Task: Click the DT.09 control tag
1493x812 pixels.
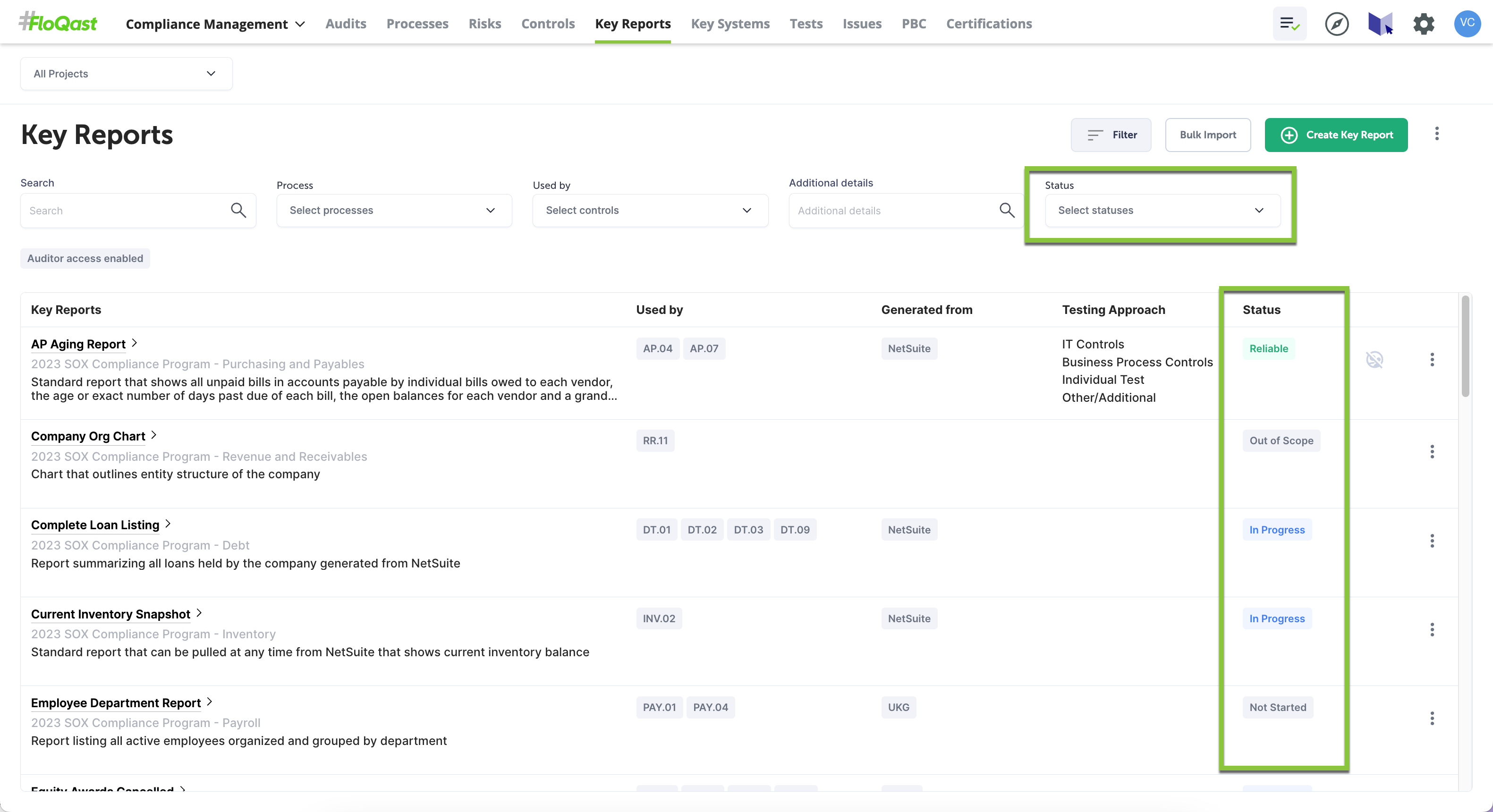Action: click(x=795, y=530)
